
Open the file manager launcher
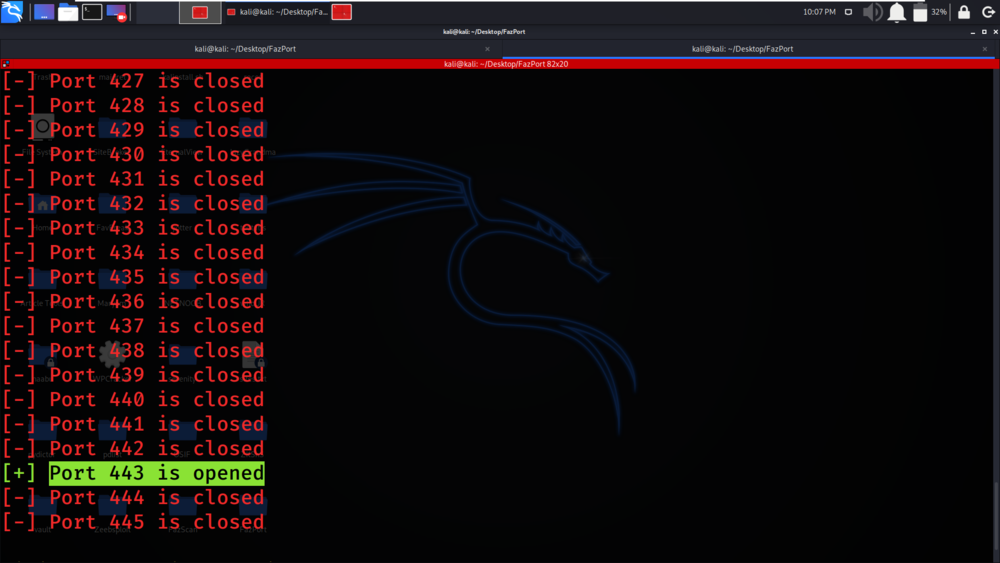coord(68,12)
